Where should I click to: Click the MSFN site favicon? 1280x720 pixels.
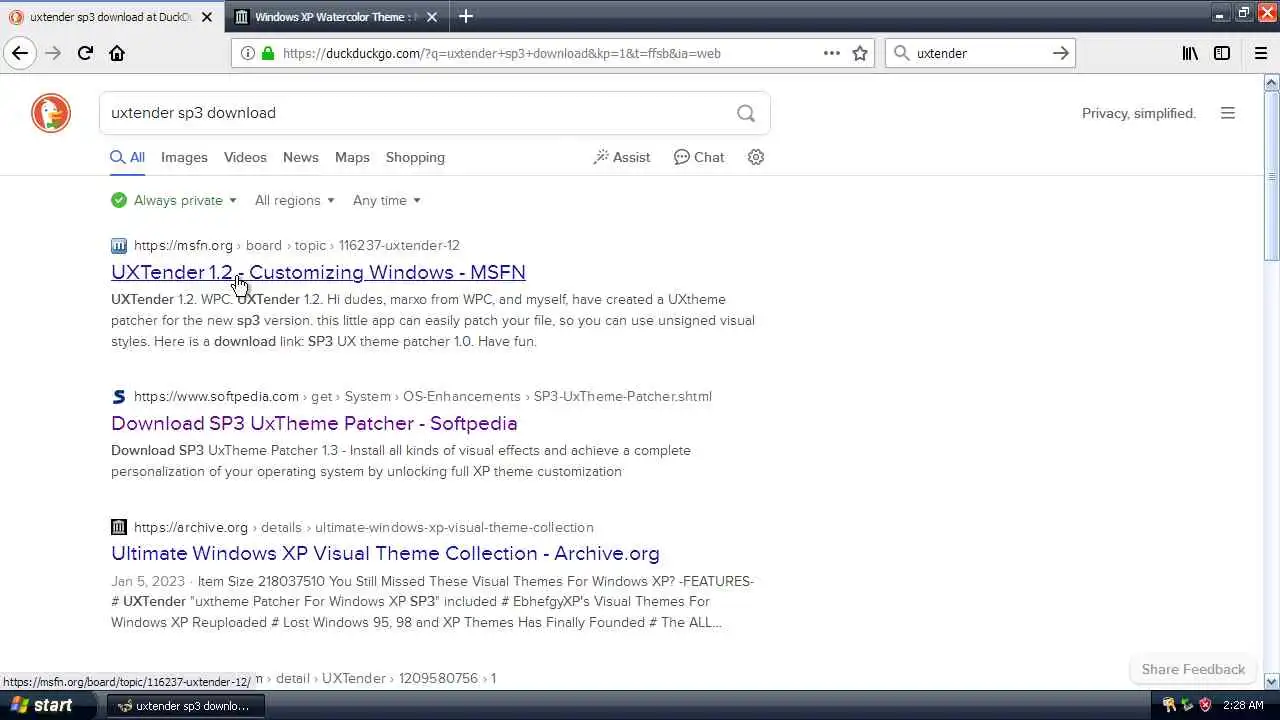point(119,245)
